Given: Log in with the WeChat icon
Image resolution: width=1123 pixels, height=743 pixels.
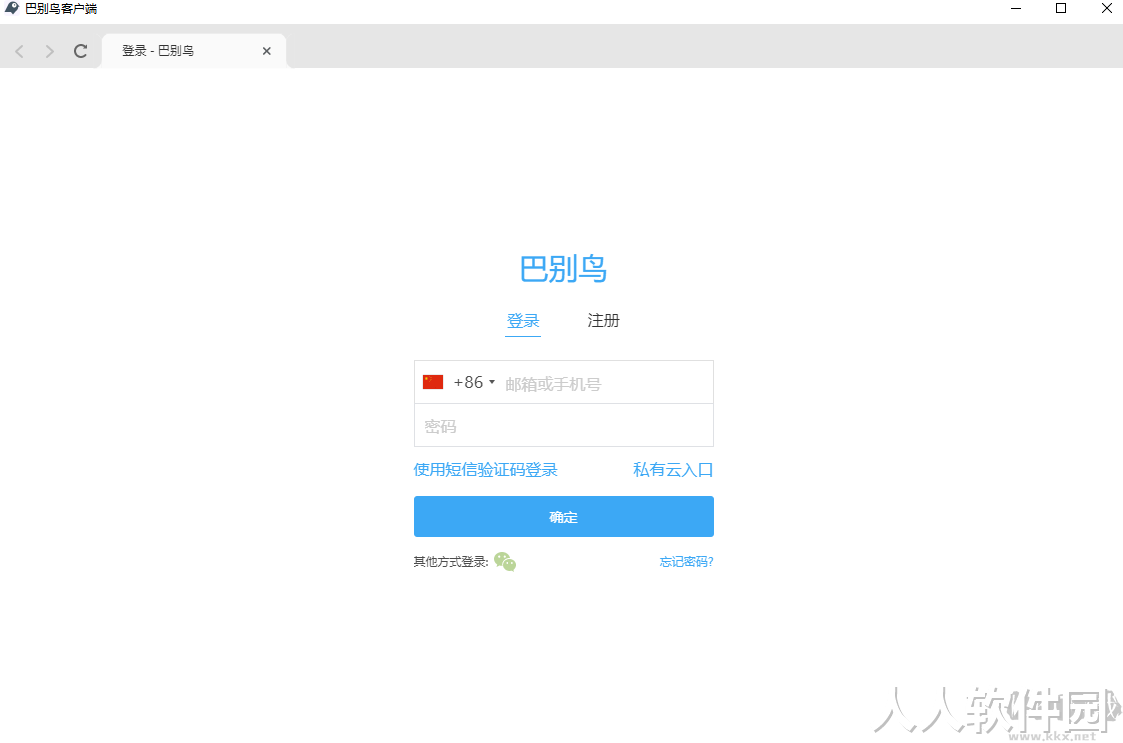Looking at the screenshot, I should (505, 562).
